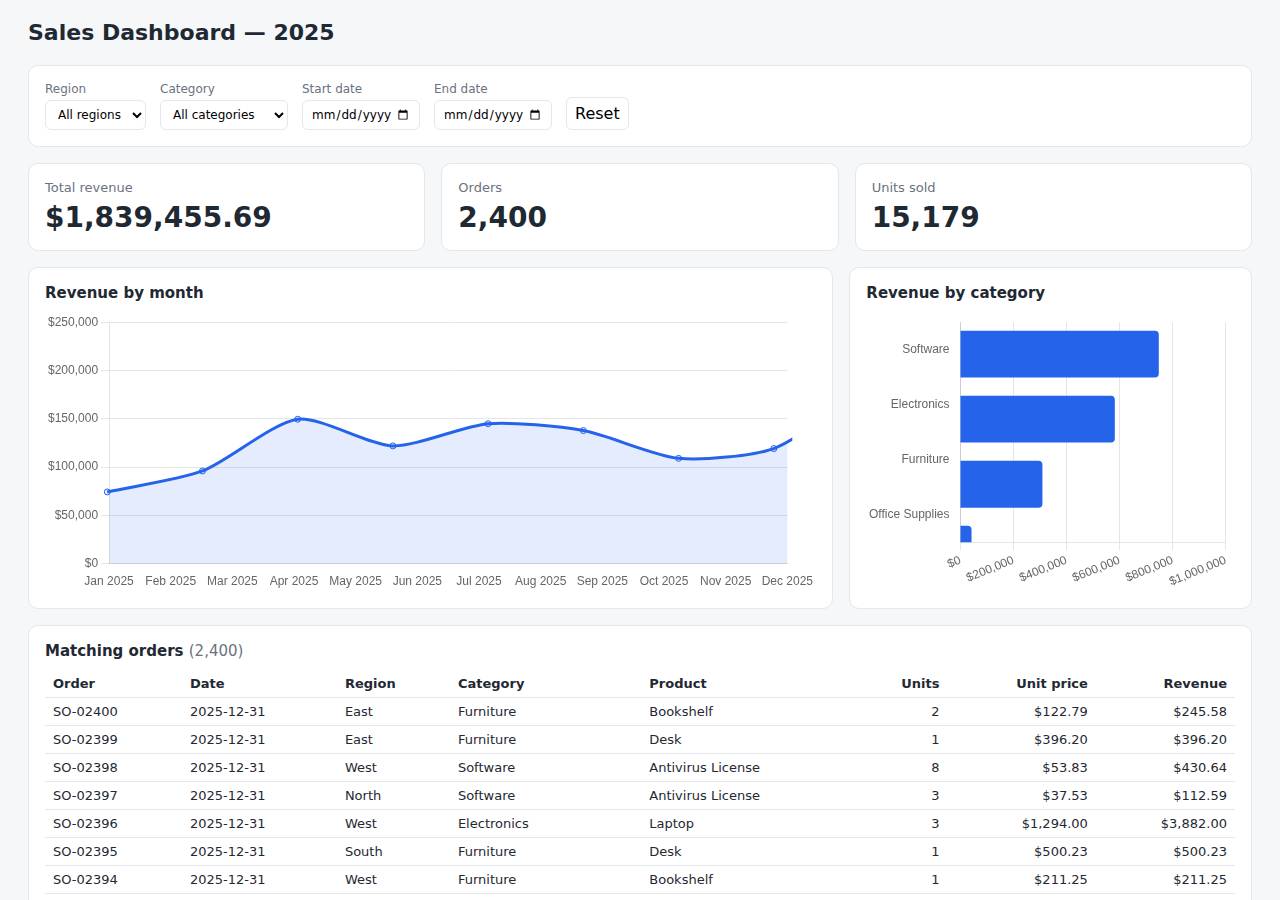1280x900 pixels.
Task: Click the End date input field
Action: 493,115
